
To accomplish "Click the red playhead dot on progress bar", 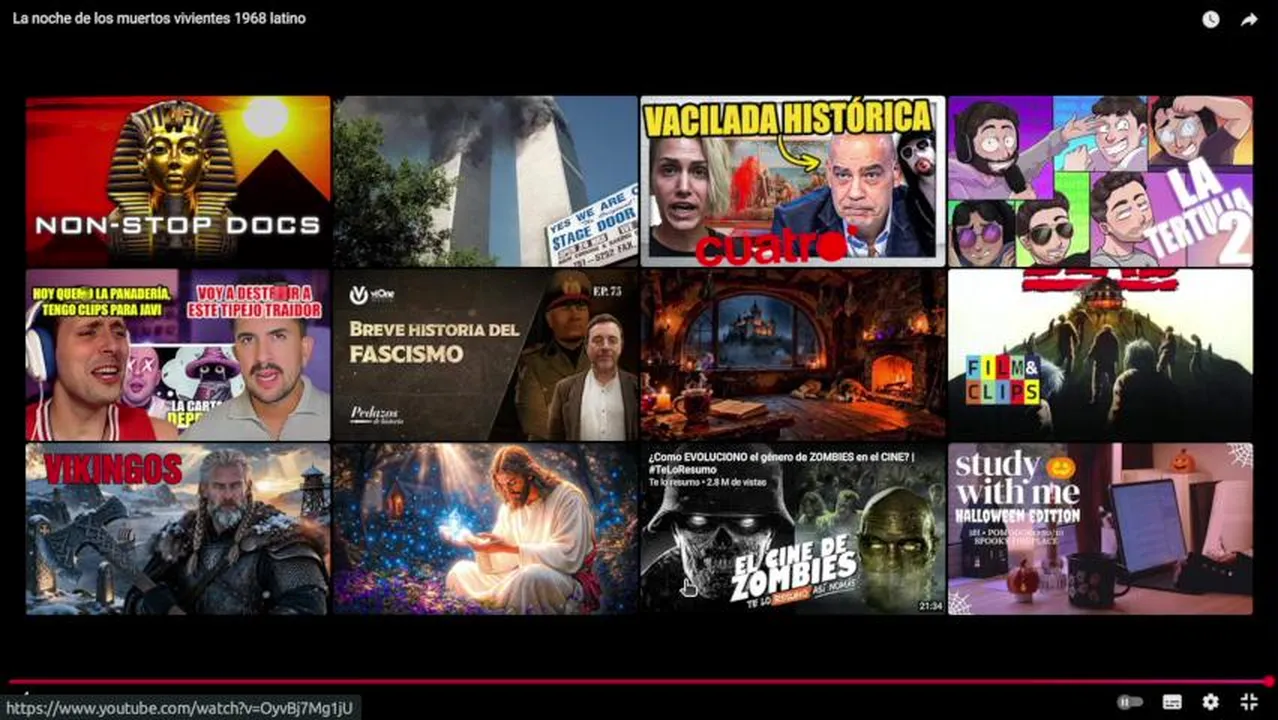I will coord(1268,682).
